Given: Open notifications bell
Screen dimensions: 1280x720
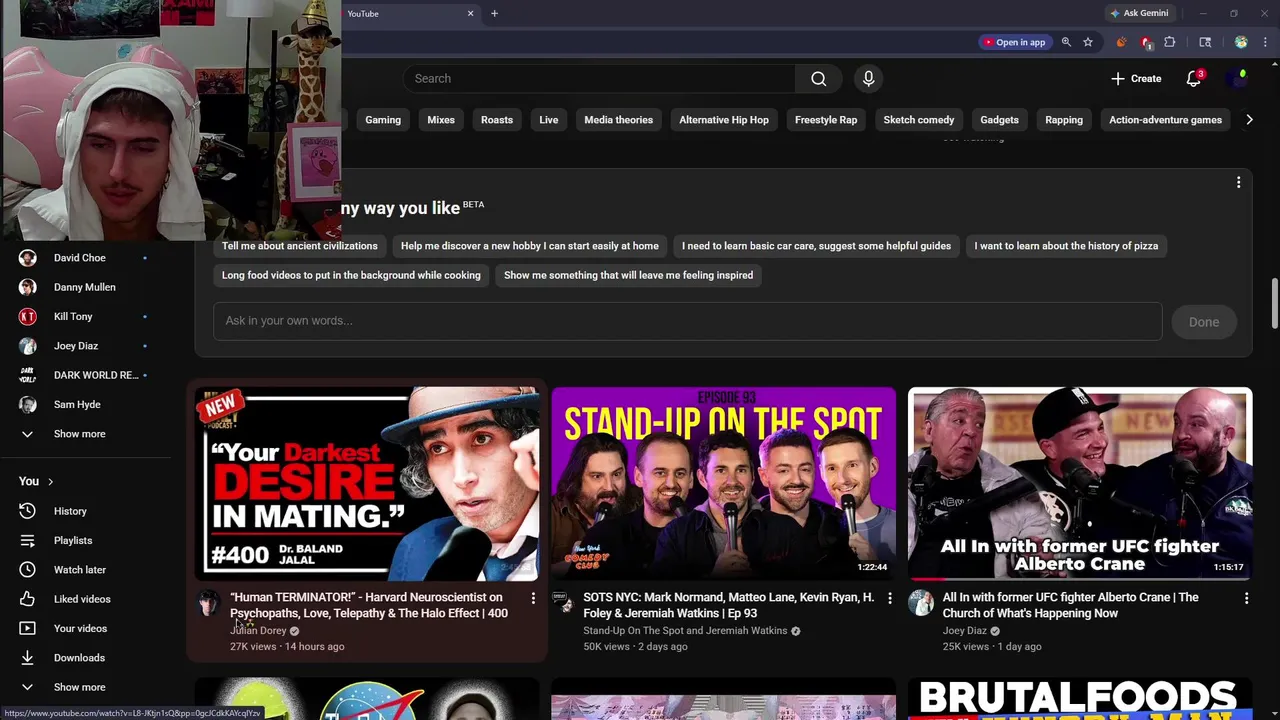Looking at the screenshot, I should [x=1193, y=79].
